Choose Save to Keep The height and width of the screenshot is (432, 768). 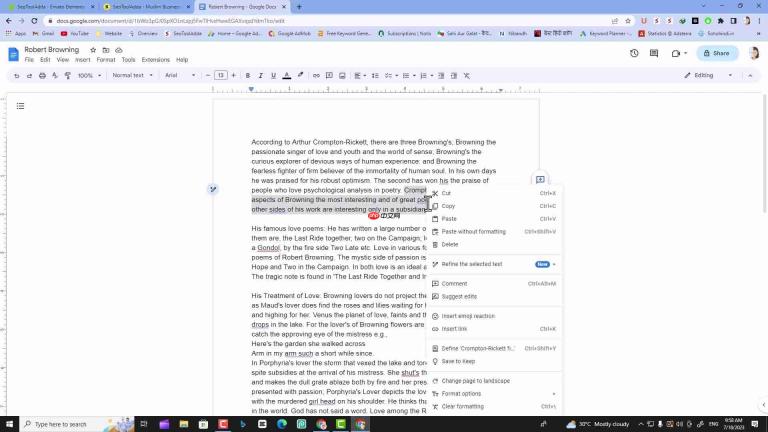click(x=495, y=361)
